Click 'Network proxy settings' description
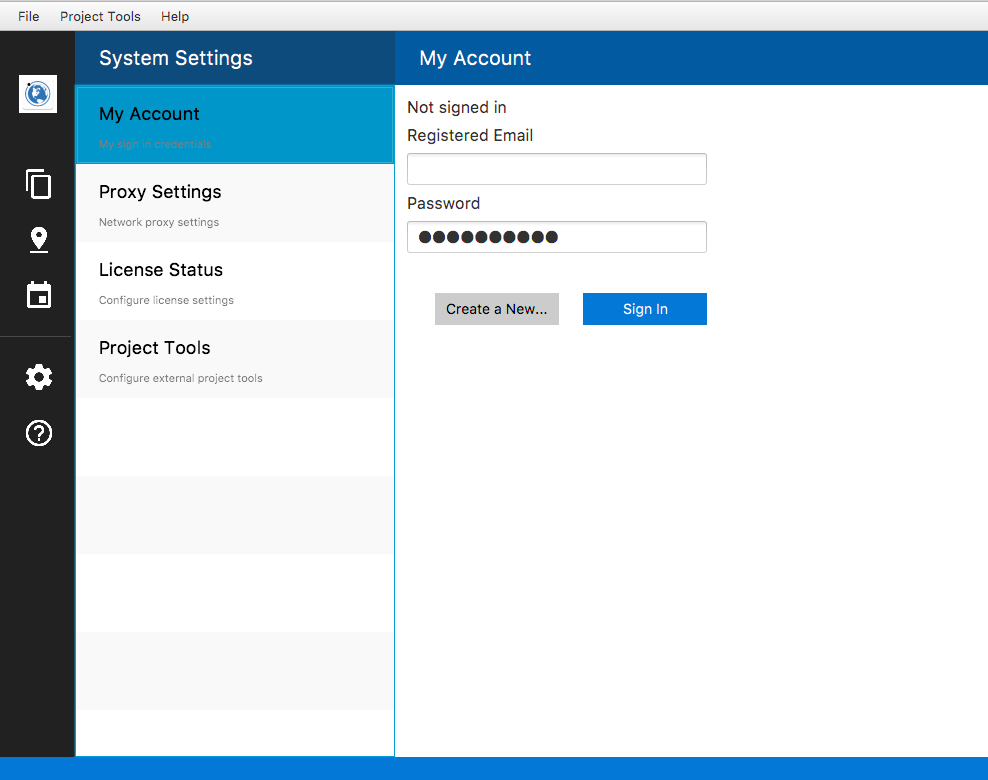 (x=159, y=222)
